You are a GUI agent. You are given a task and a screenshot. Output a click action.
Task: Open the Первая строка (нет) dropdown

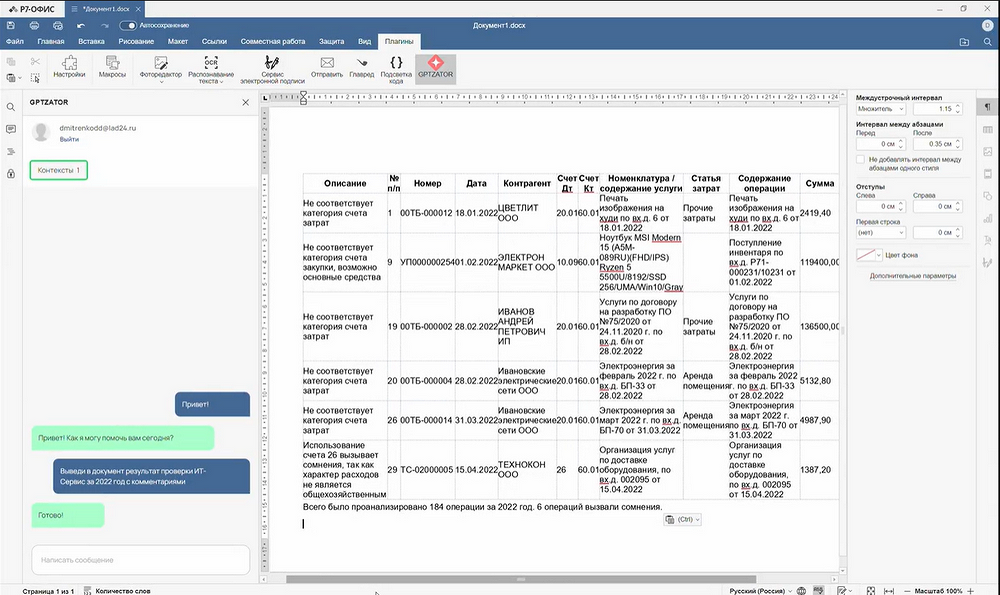click(881, 233)
